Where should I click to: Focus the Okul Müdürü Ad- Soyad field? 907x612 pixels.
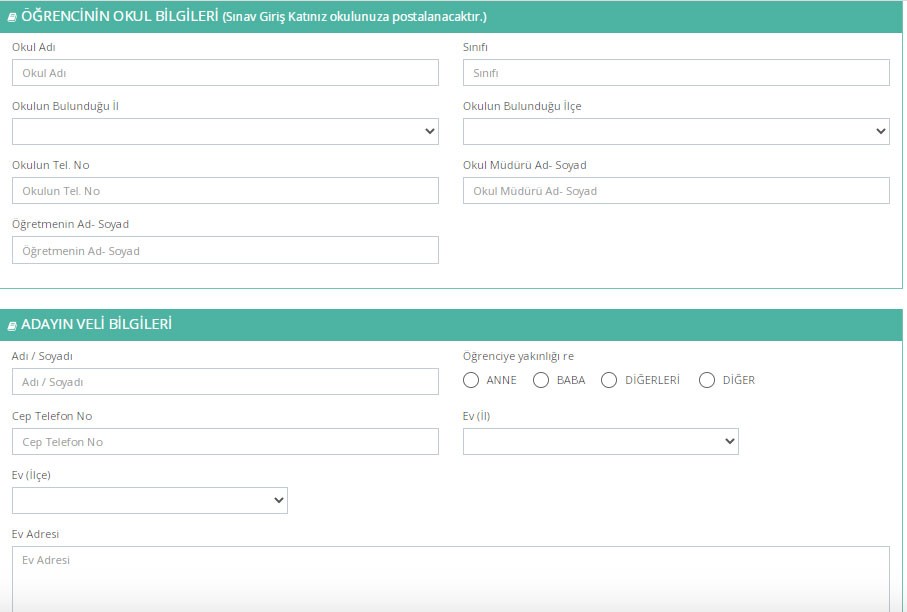pos(676,191)
